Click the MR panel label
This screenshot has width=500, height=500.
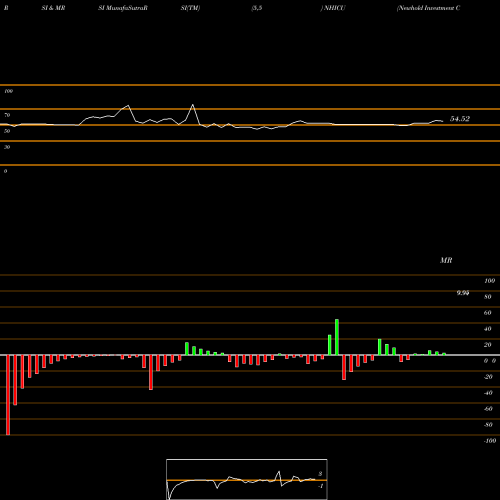pyautogui.click(x=446, y=260)
